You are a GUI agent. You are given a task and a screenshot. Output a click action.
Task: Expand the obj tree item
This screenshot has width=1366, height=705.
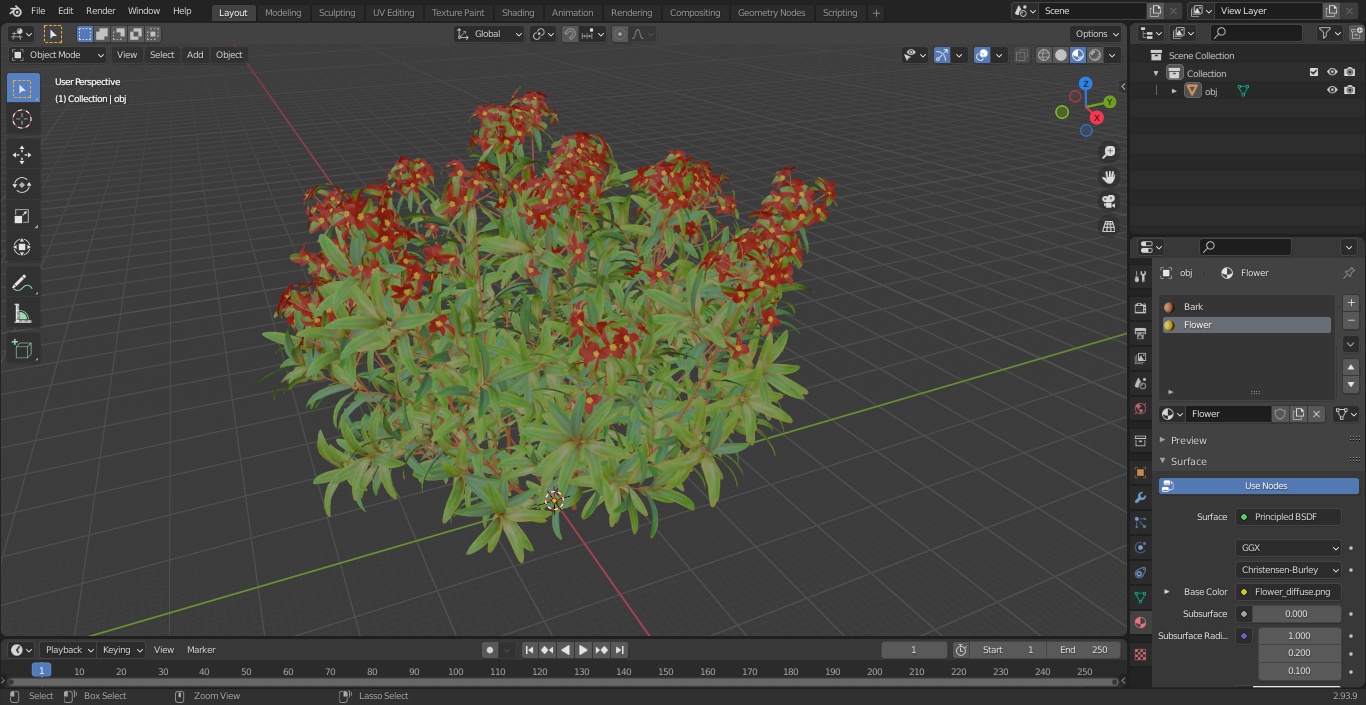pos(1174,91)
